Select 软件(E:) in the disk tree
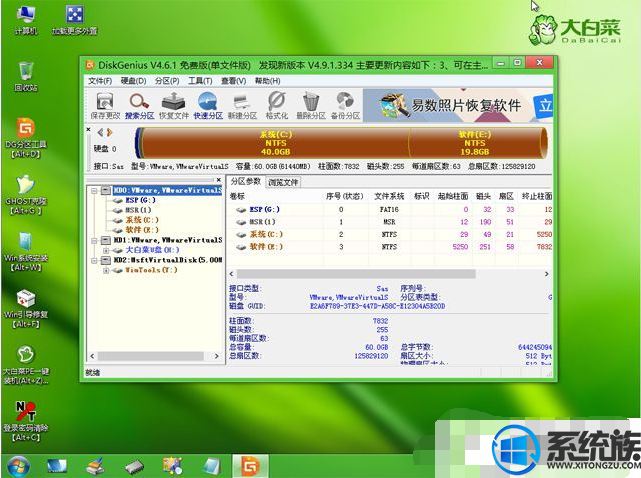The image size is (641, 478). (x=141, y=230)
